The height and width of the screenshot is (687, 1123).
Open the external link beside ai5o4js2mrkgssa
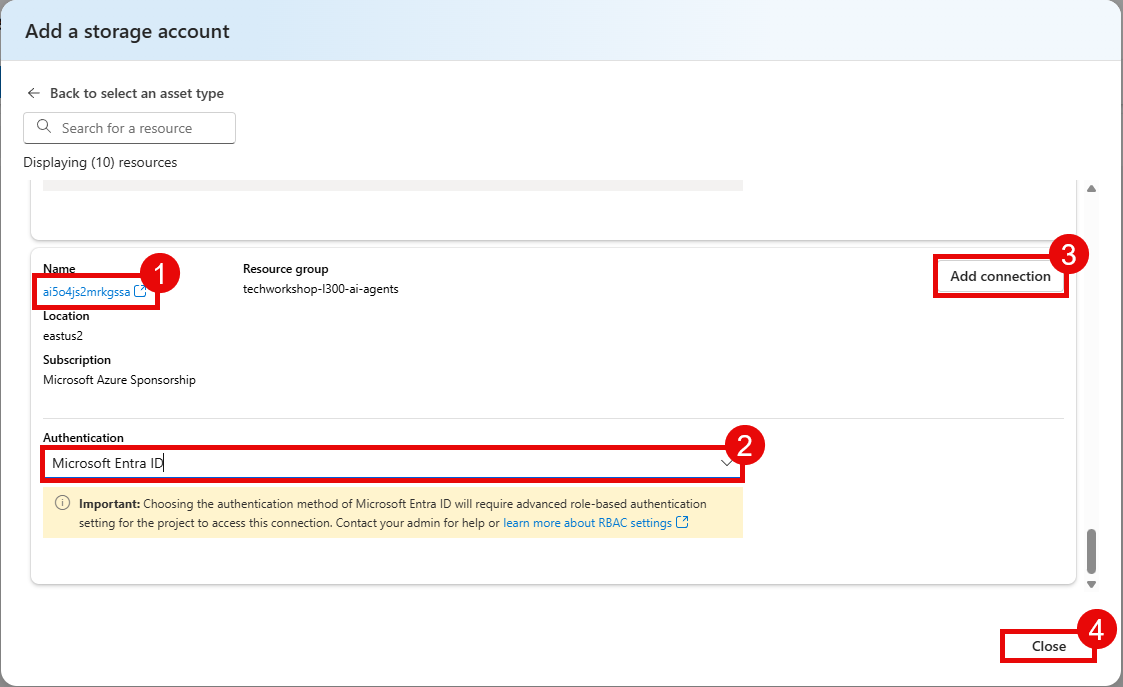[x=140, y=291]
